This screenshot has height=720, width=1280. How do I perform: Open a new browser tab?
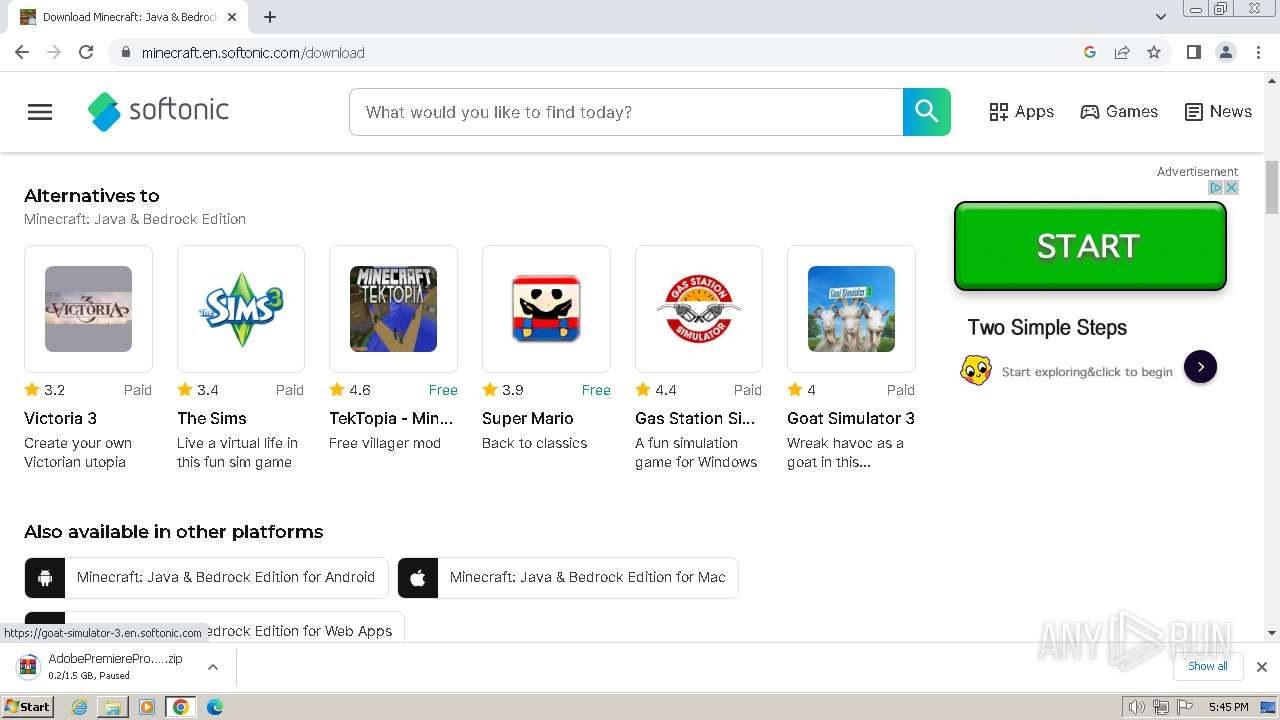point(270,17)
